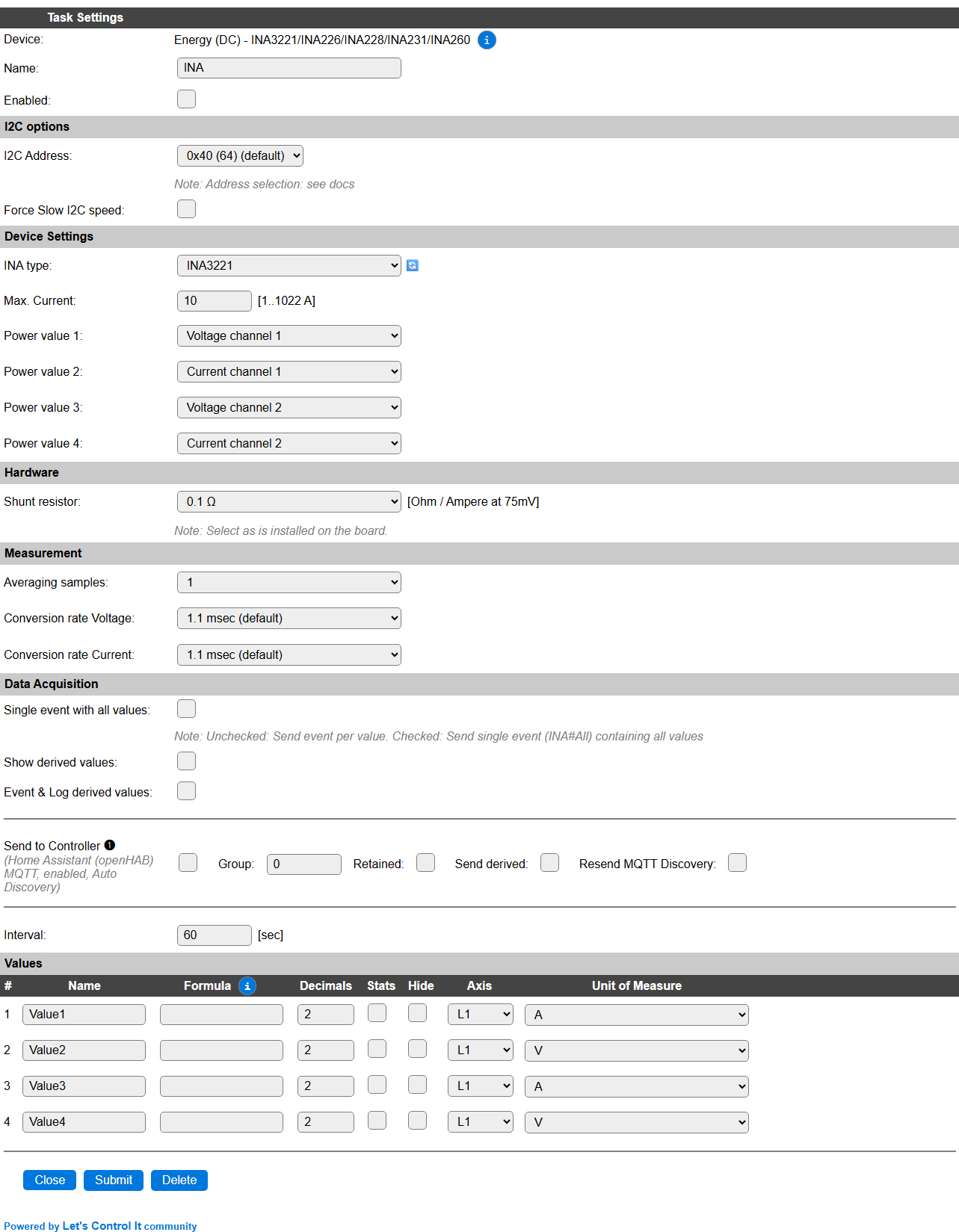Image resolution: width=959 pixels, height=1232 pixels.
Task: Check the Stats box for Value1
Action: (x=377, y=1013)
